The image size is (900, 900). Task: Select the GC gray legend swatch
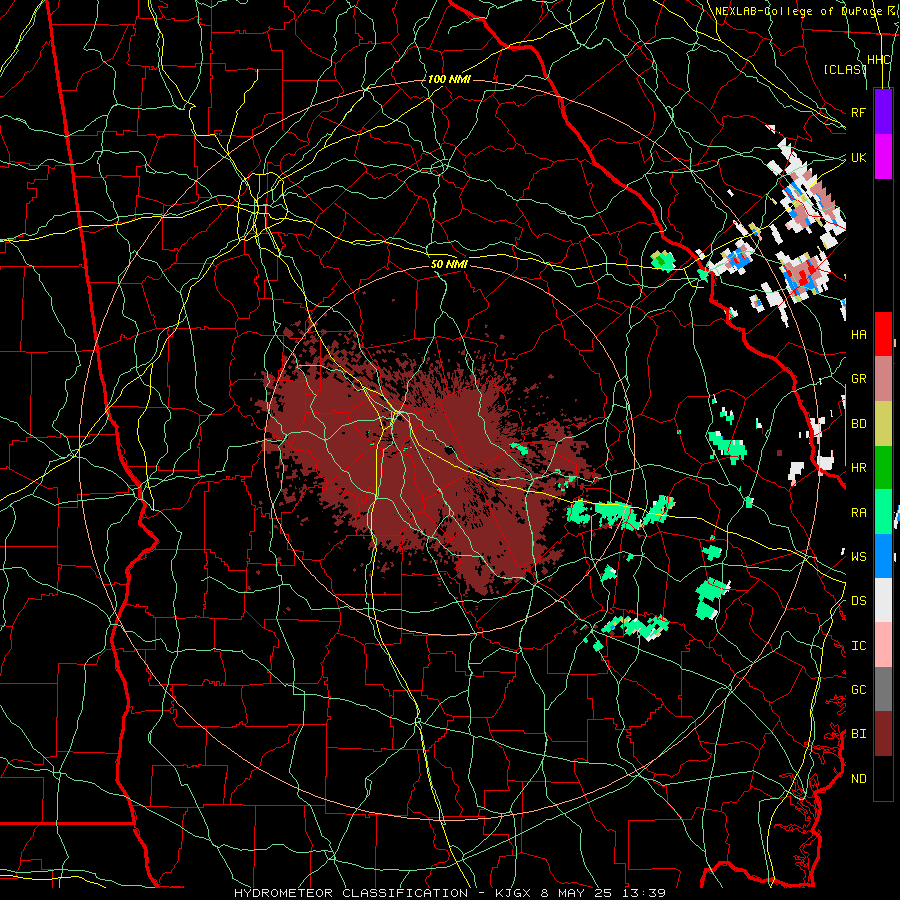[x=883, y=689]
